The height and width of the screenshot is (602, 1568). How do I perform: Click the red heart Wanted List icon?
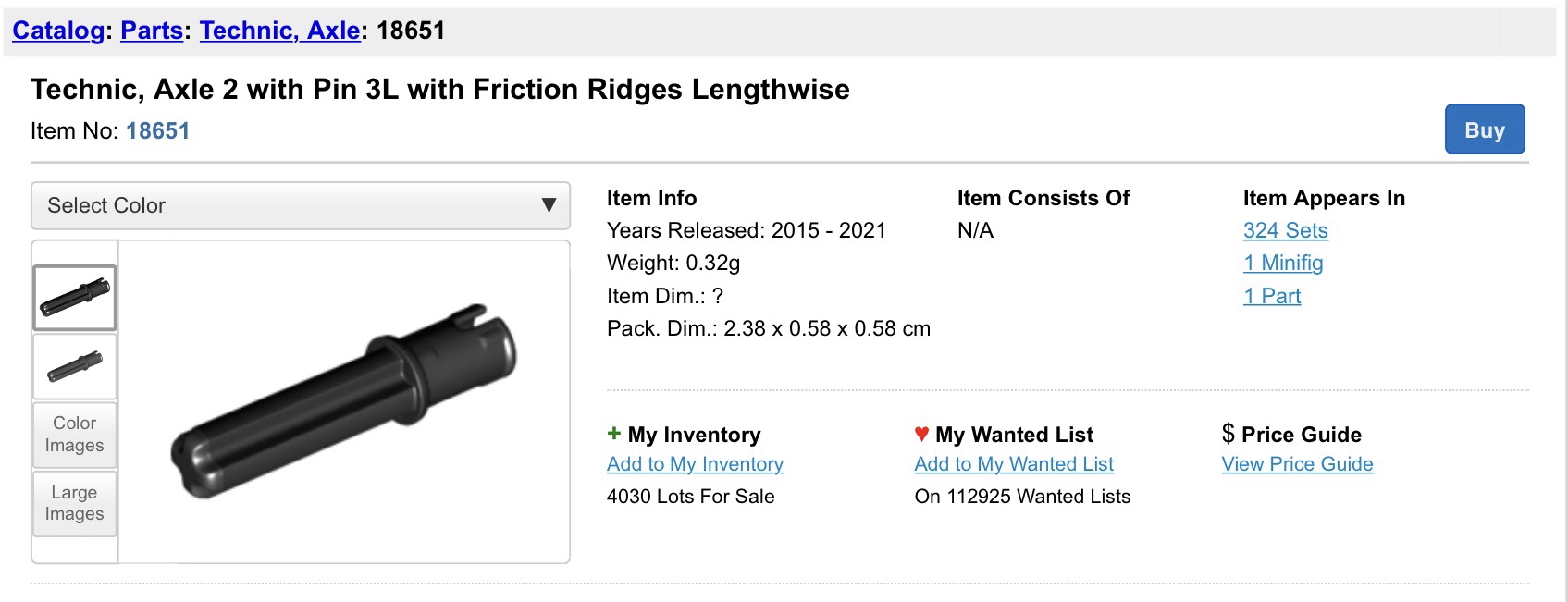coord(921,434)
